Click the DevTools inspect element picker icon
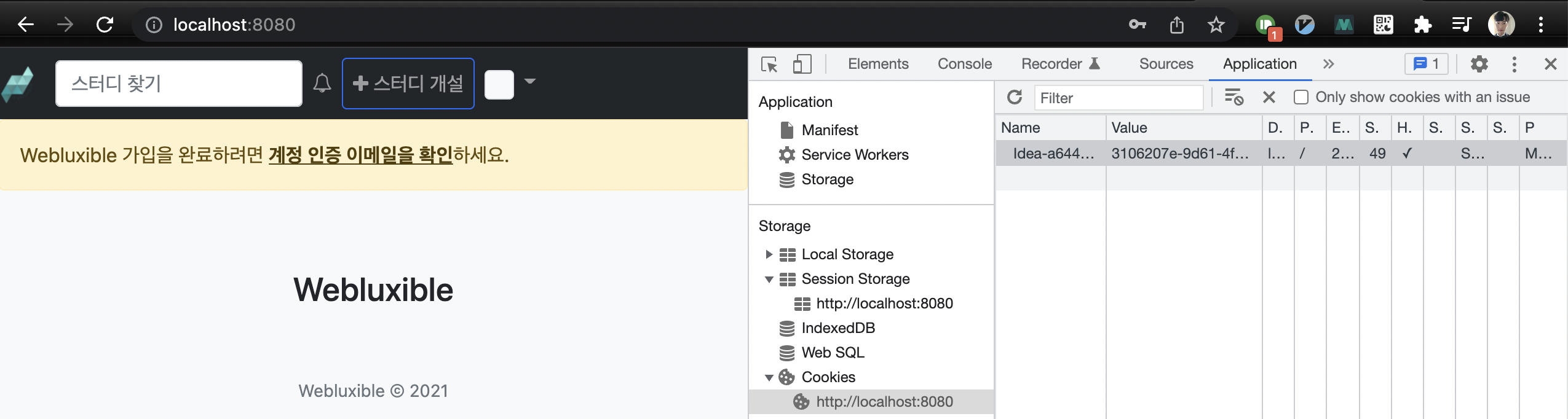This screenshot has height=419, width=1568. [x=769, y=64]
